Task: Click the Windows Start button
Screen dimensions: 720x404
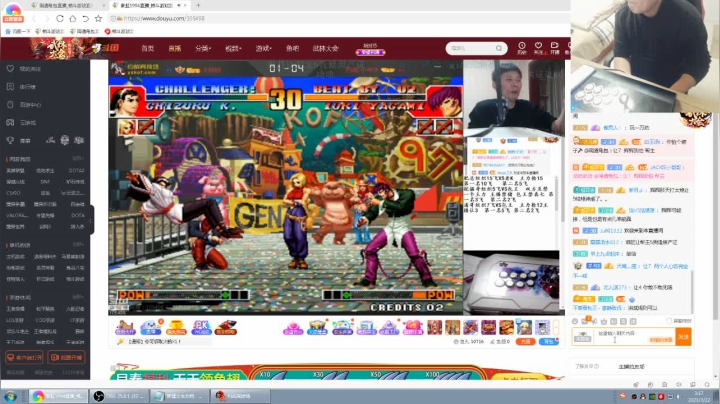Action: pos(10,396)
